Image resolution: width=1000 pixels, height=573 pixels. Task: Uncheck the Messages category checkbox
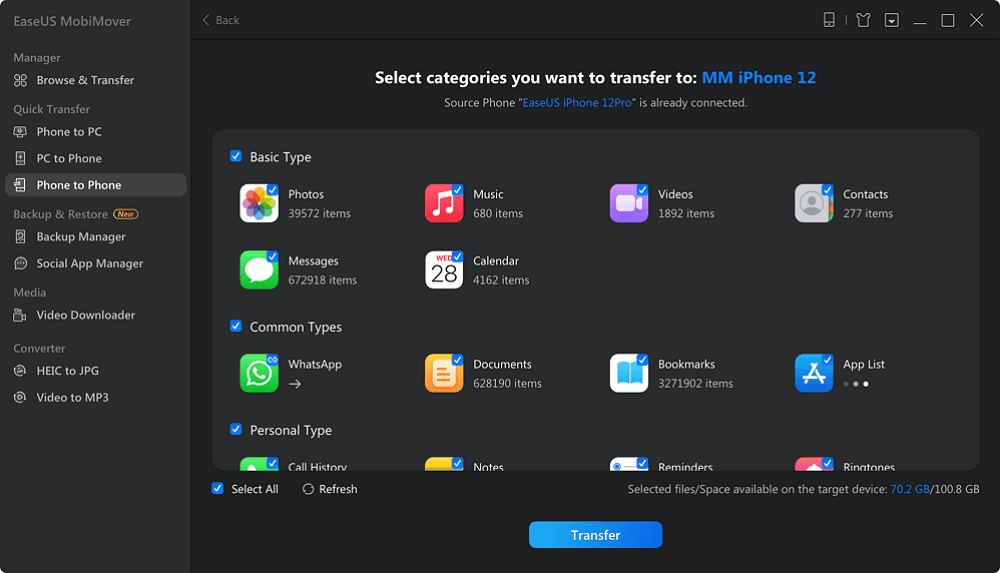point(272,256)
